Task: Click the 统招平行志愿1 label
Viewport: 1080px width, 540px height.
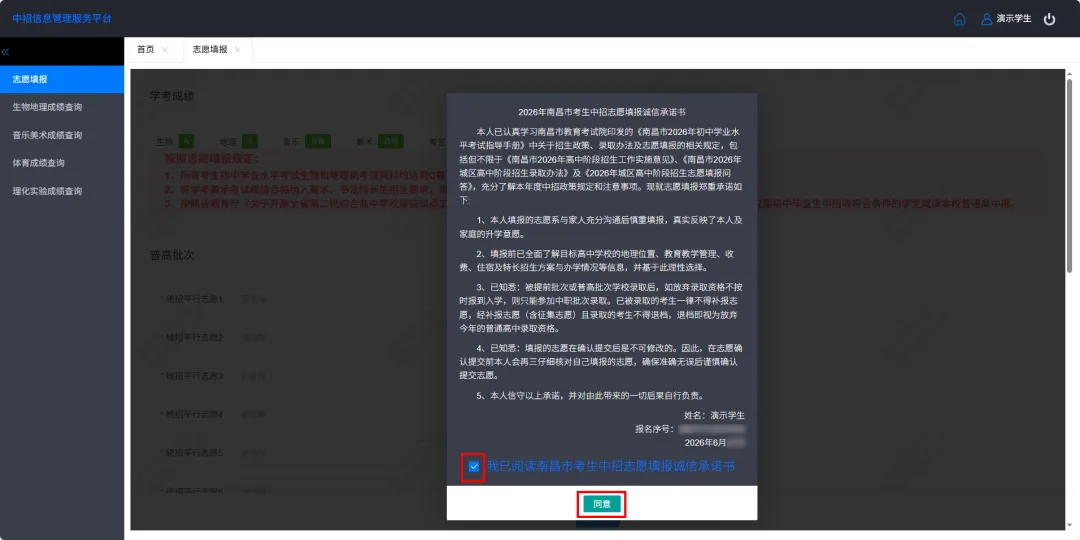Action: pos(192,300)
